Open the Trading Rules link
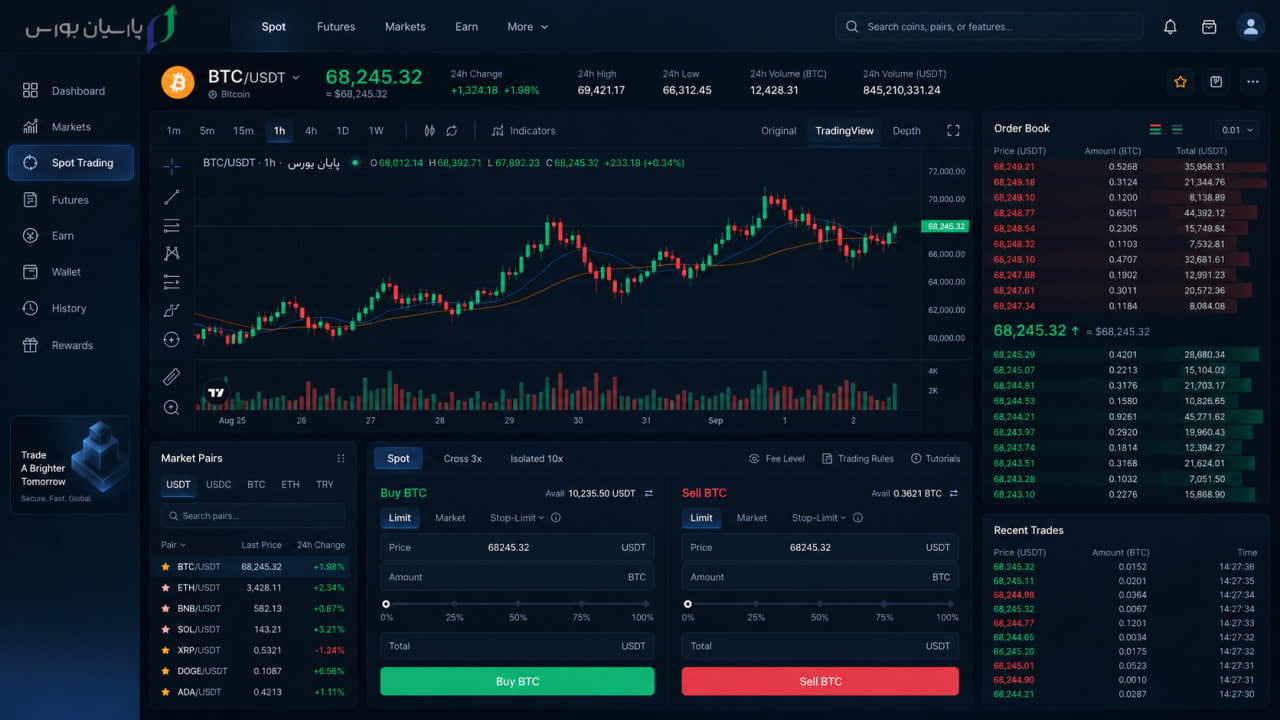This screenshot has height=720, width=1280. tap(858, 459)
